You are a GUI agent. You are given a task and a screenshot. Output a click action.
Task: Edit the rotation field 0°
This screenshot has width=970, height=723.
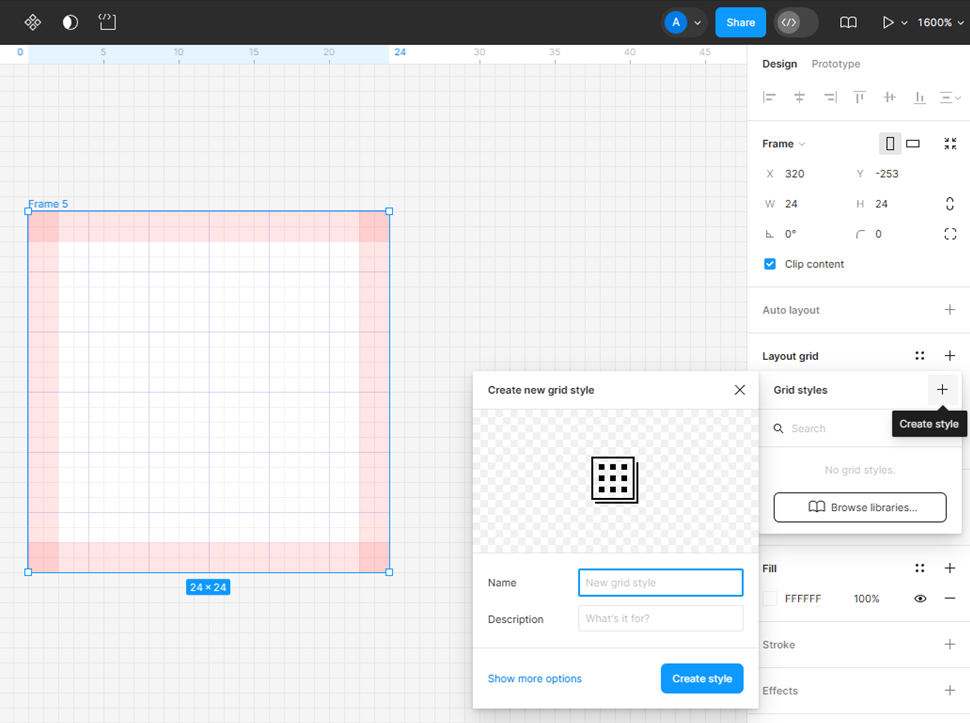[804, 234]
